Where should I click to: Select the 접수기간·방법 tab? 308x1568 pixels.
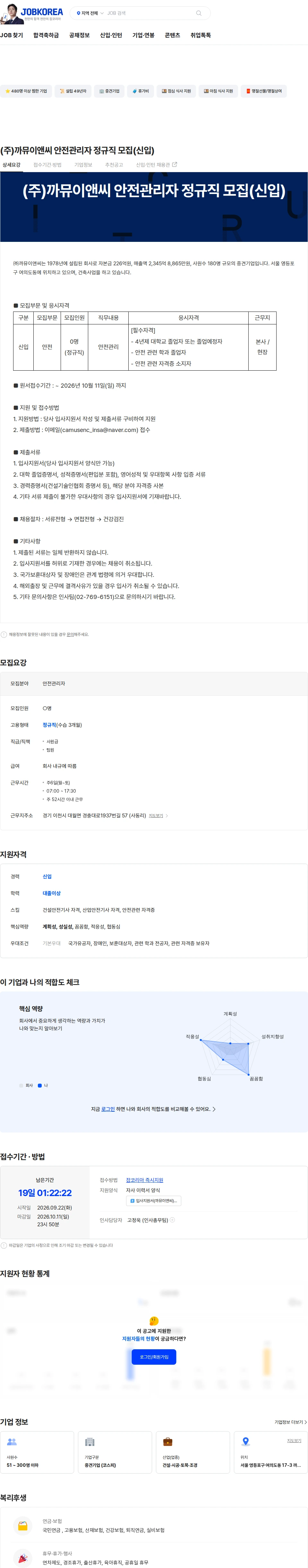pos(47,165)
